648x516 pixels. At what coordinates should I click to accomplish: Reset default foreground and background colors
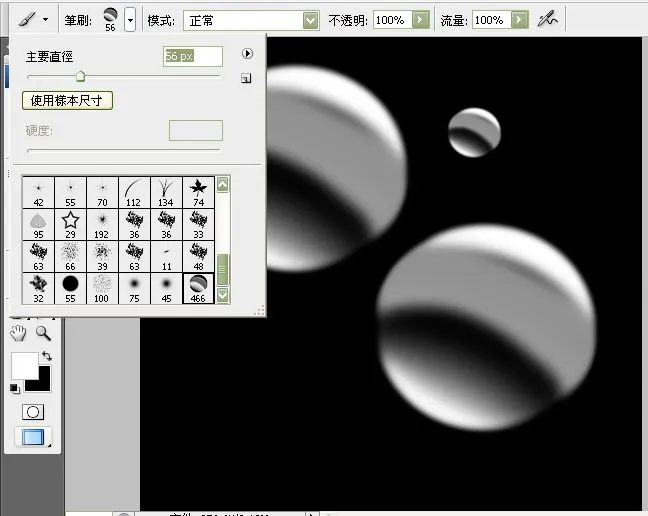pos(14,388)
